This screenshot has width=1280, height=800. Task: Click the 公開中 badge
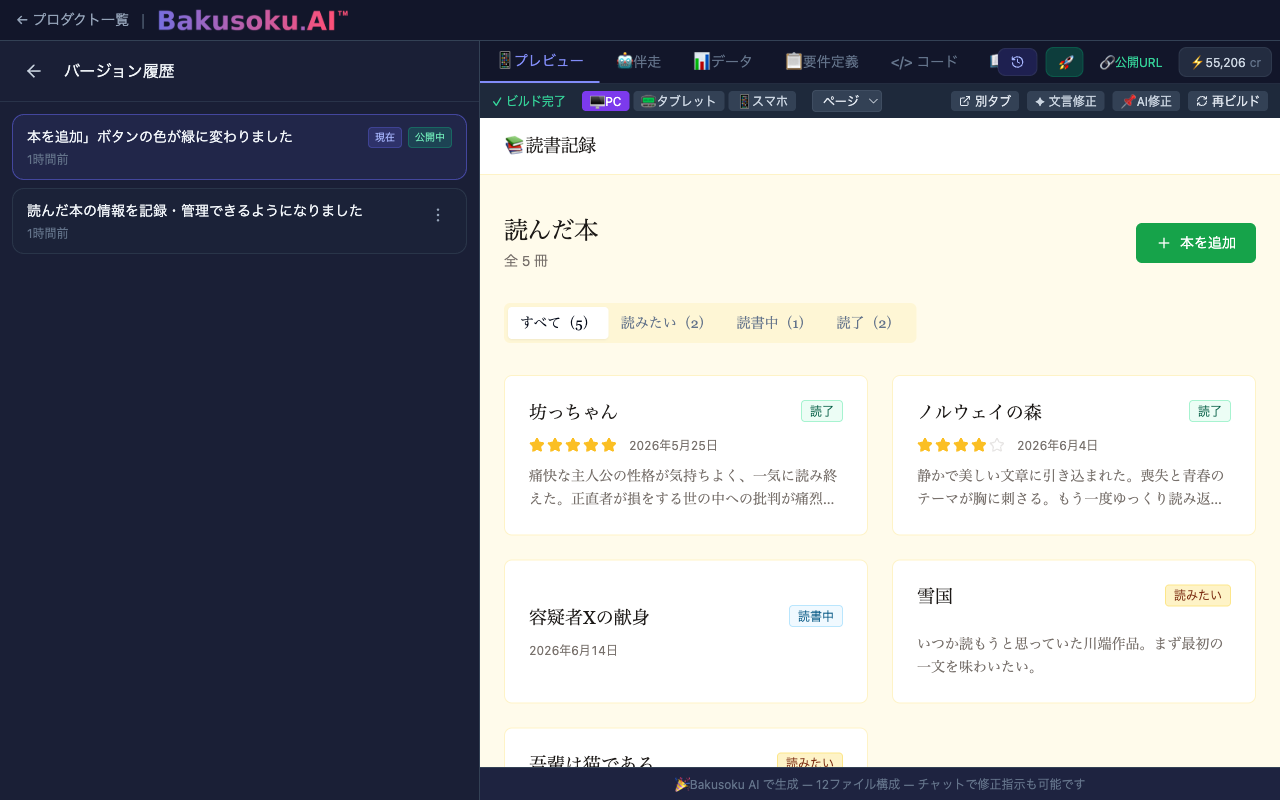[x=430, y=137]
